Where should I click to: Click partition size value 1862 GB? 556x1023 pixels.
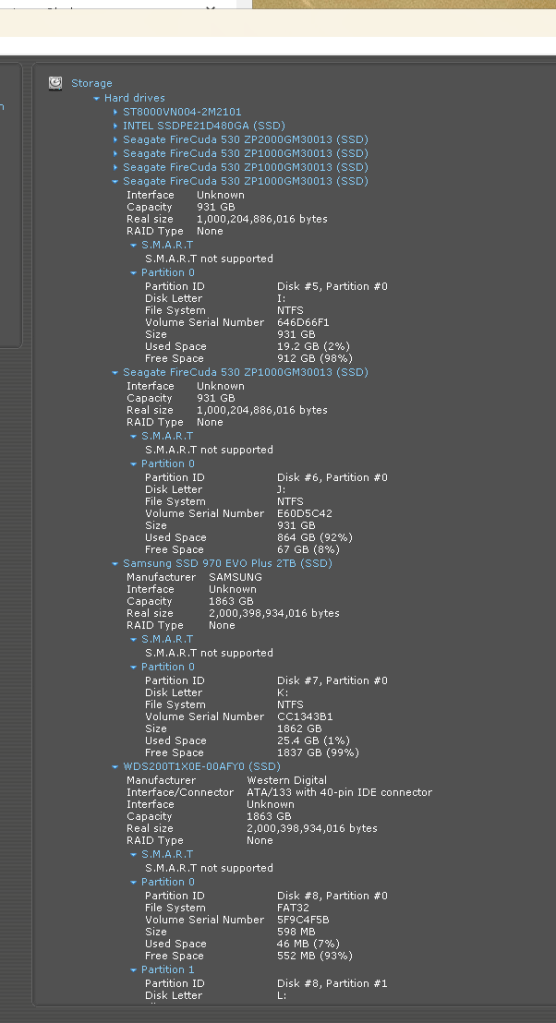tap(300, 729)
